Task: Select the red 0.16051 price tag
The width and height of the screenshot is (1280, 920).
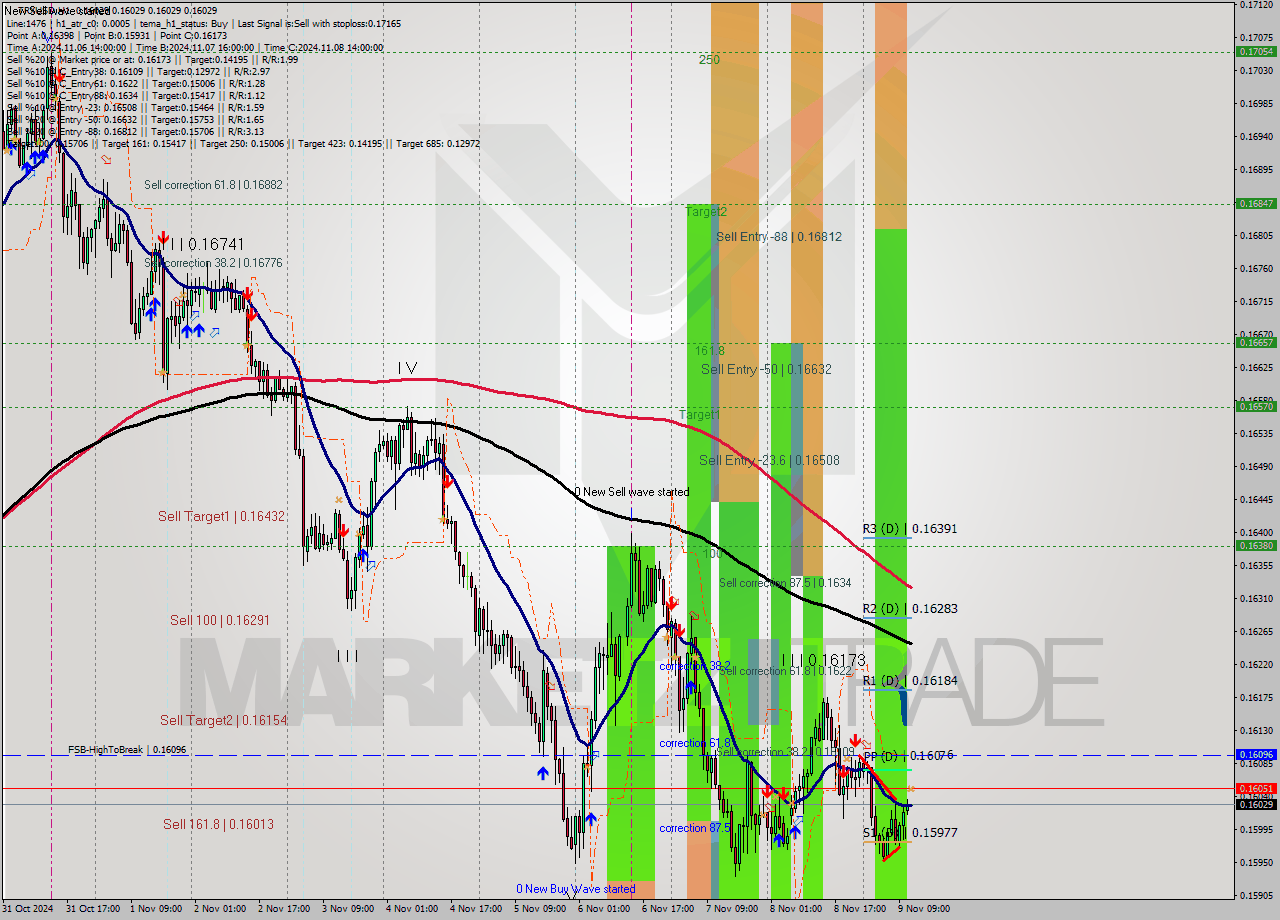Action: pos(1255,788)
